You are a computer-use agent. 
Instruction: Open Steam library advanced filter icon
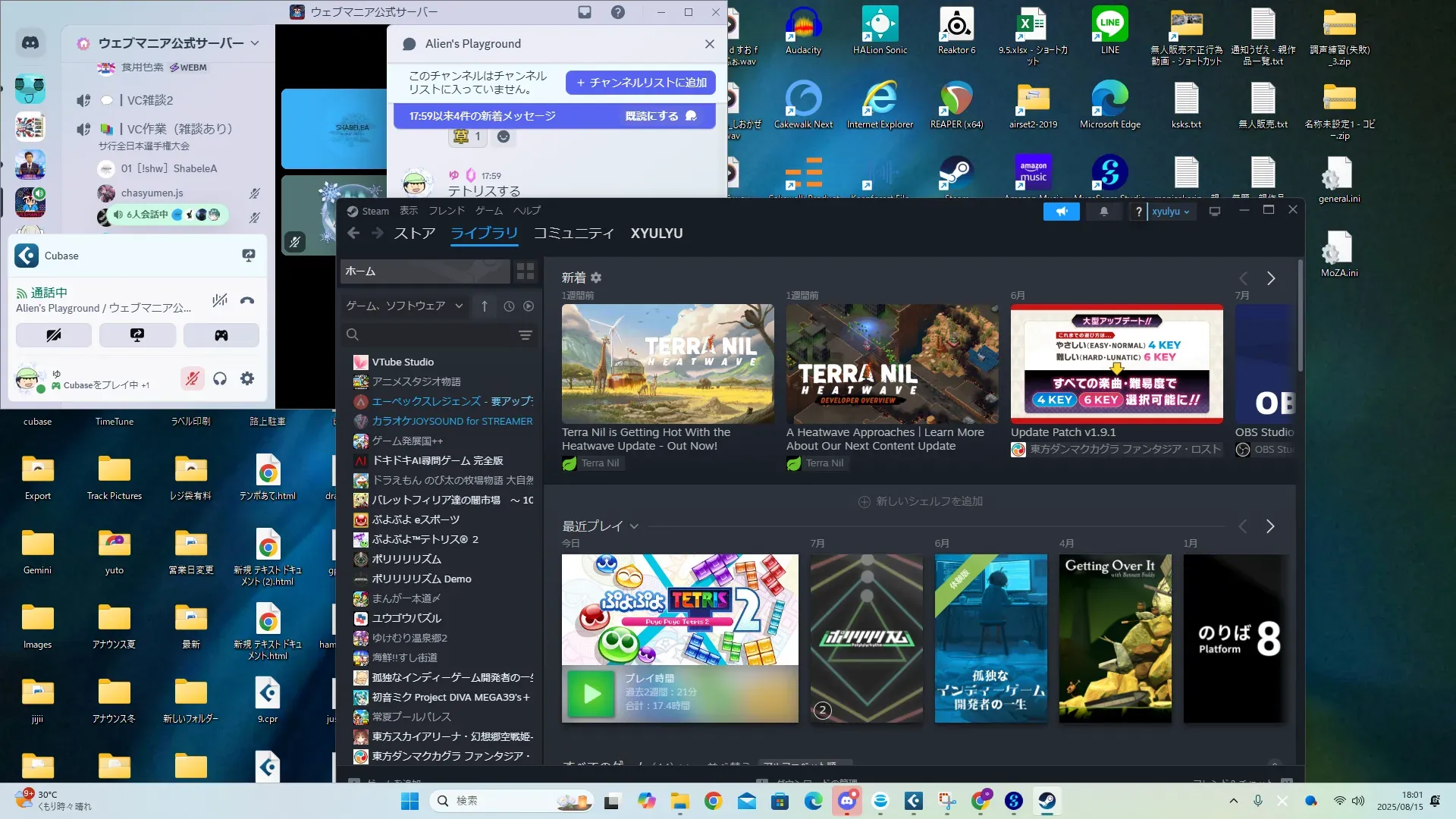(525, 335)
